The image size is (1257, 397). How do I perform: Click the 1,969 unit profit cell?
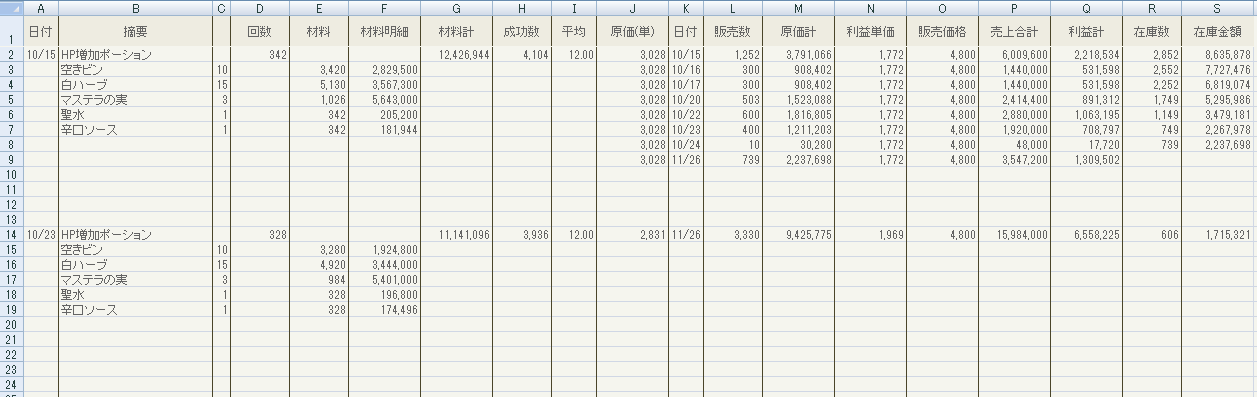(870, 234)
